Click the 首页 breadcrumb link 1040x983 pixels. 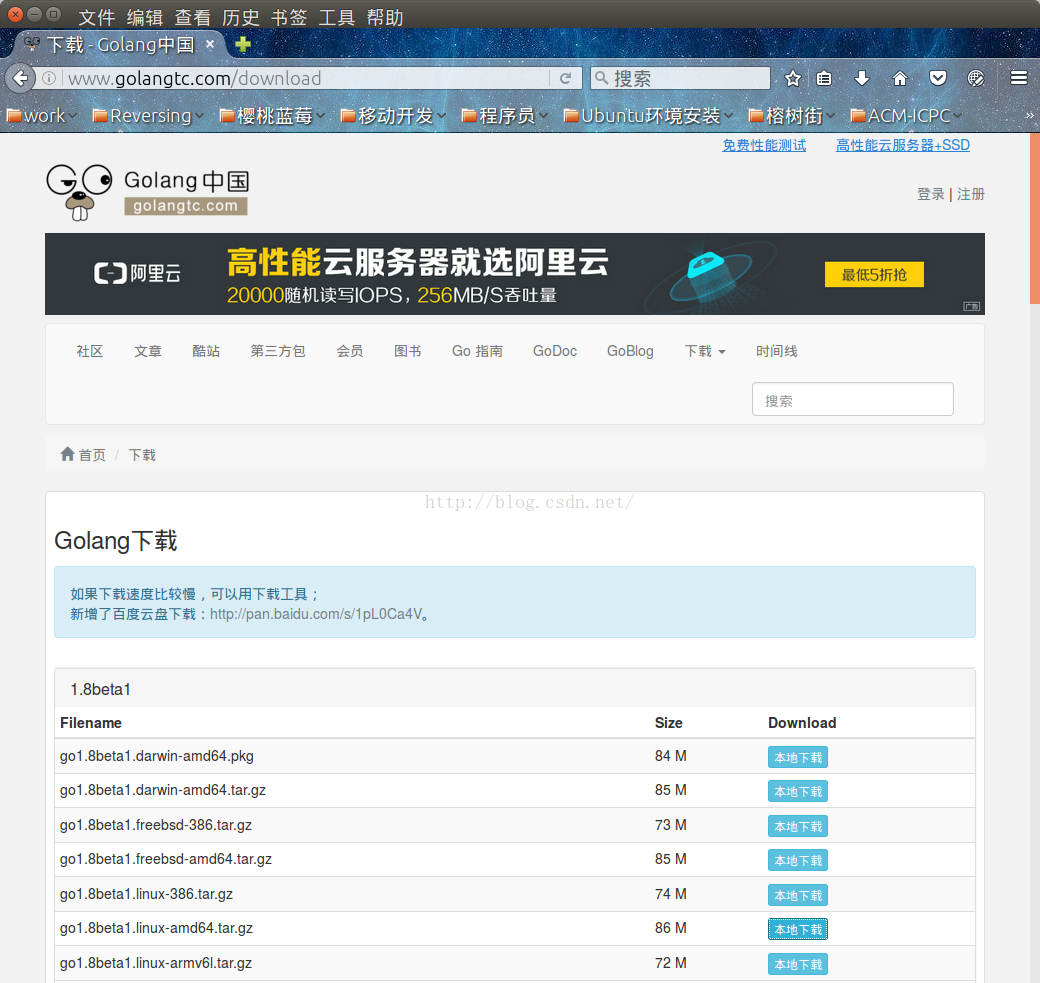[92, 455]
